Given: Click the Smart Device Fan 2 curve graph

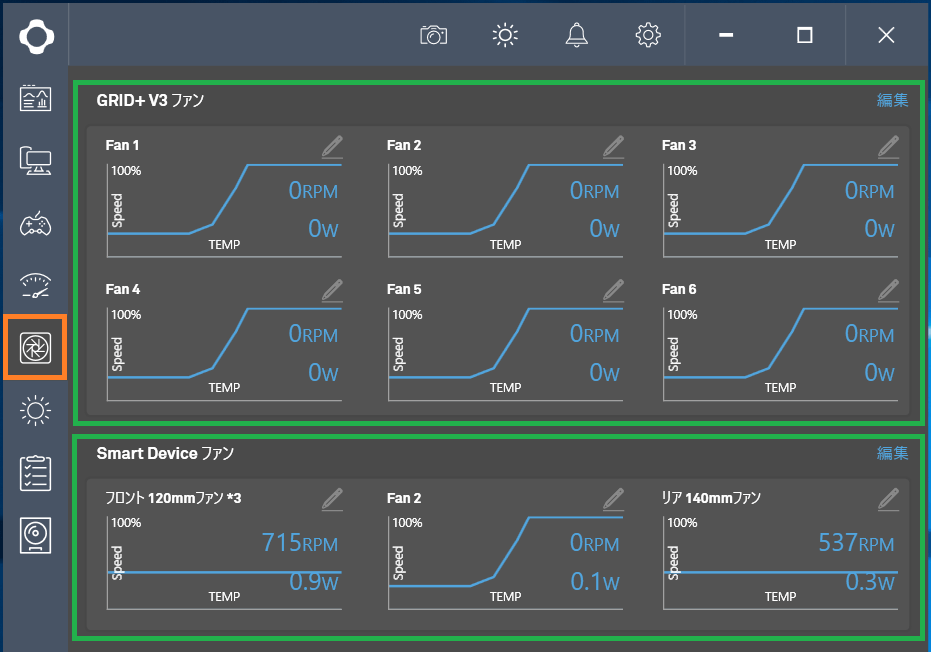Looking at the screenshot, I should click(505, 562).
